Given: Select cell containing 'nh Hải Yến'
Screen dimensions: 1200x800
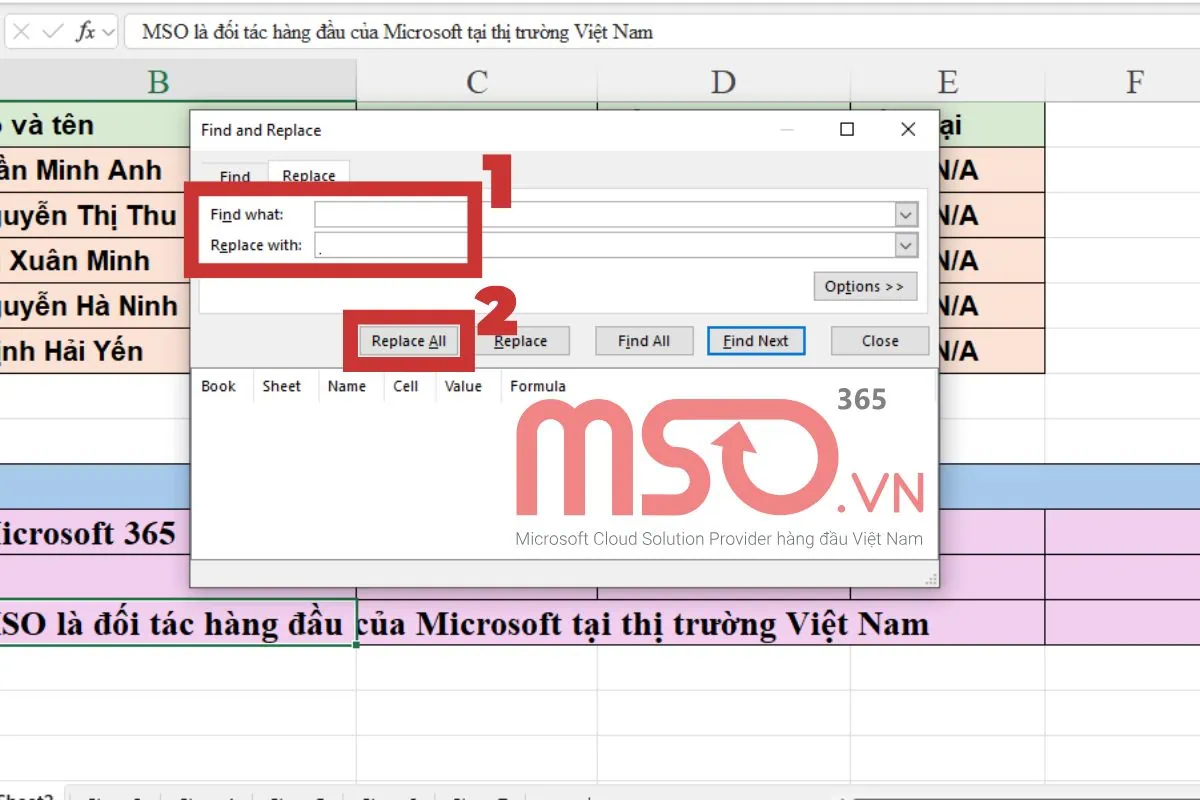Looking at the screenshot, I should (95, 350).
